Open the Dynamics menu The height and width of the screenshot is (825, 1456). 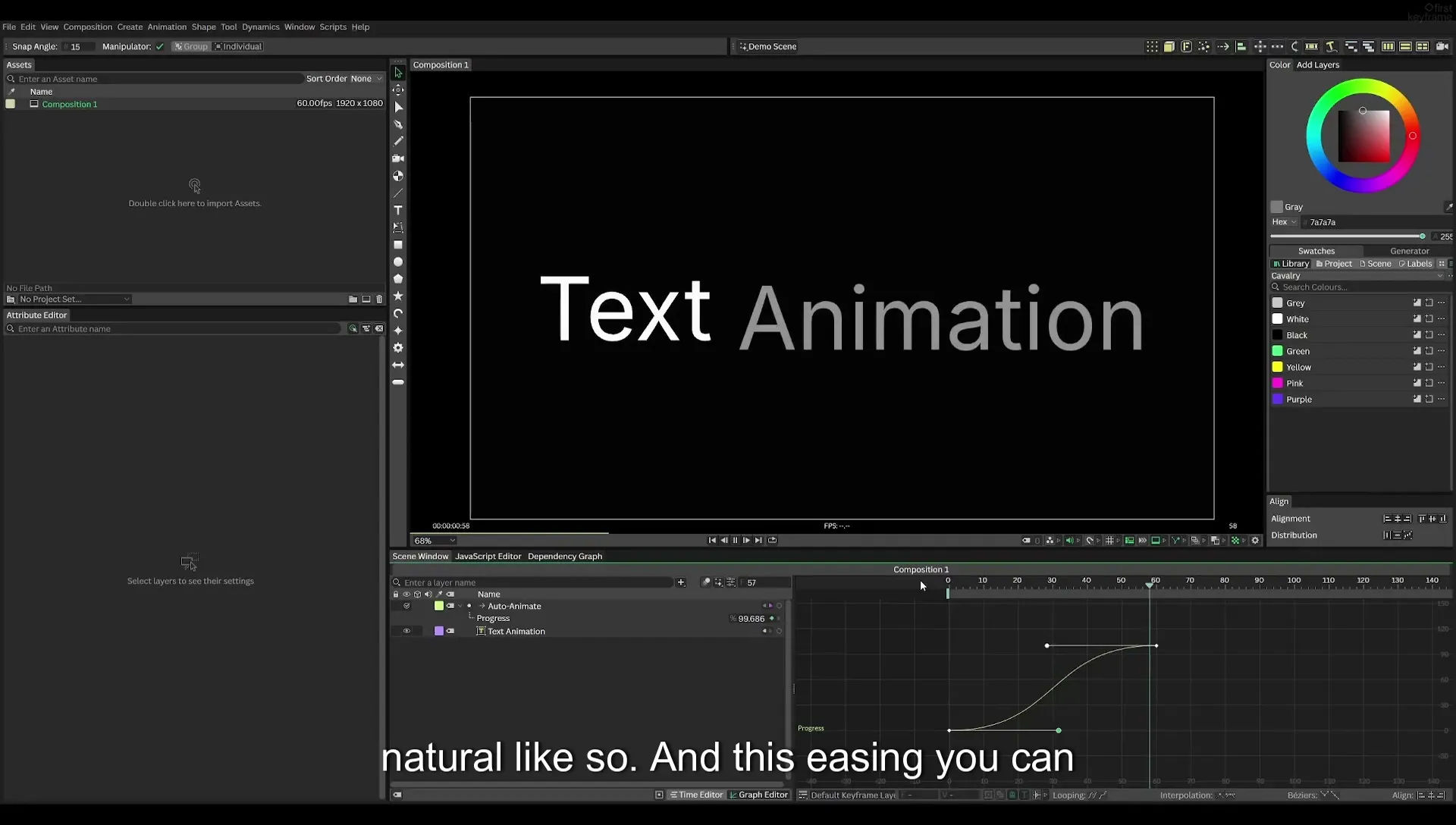260,27
